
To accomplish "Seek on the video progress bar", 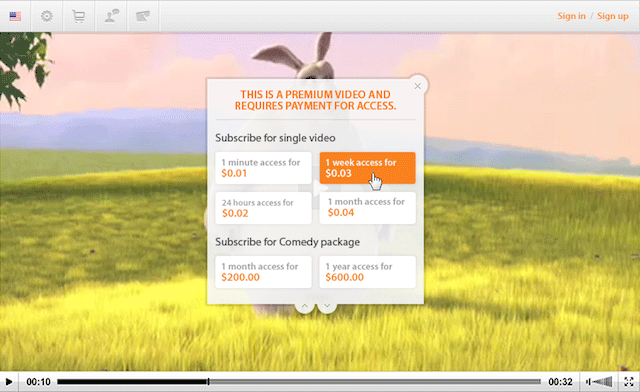I will pos(299,382).
